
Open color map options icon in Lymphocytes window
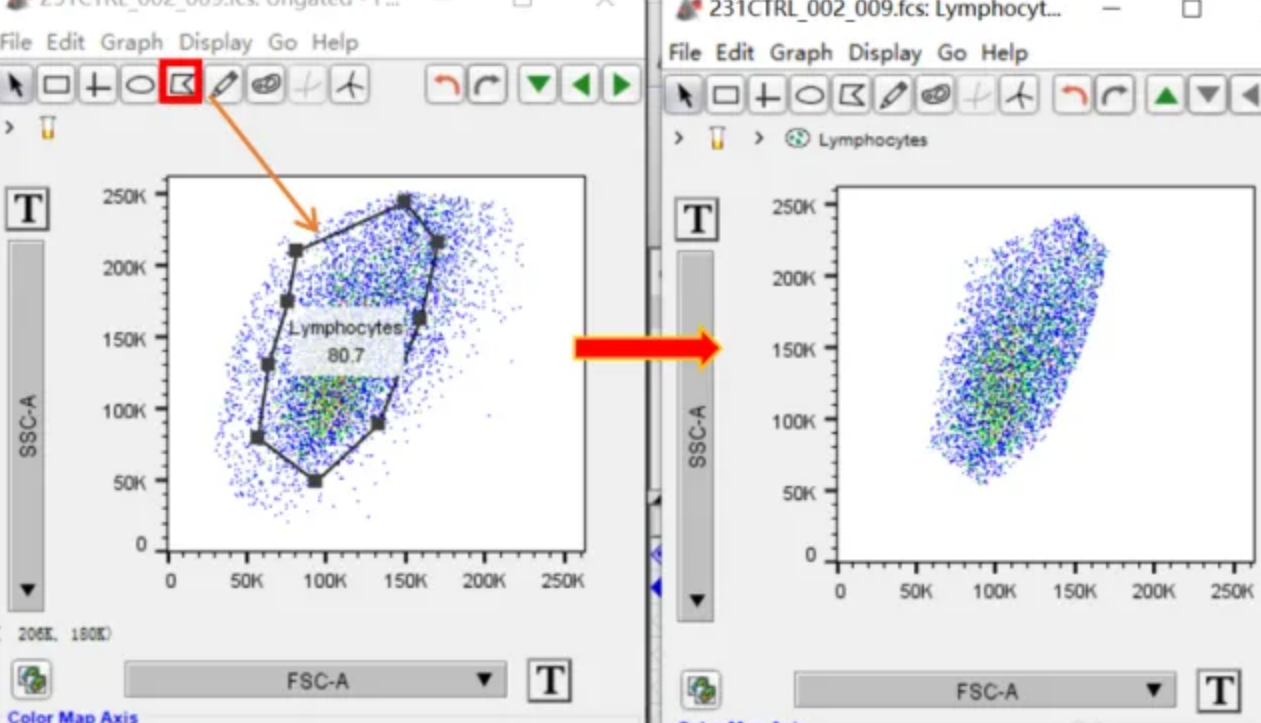click(702, 690)
